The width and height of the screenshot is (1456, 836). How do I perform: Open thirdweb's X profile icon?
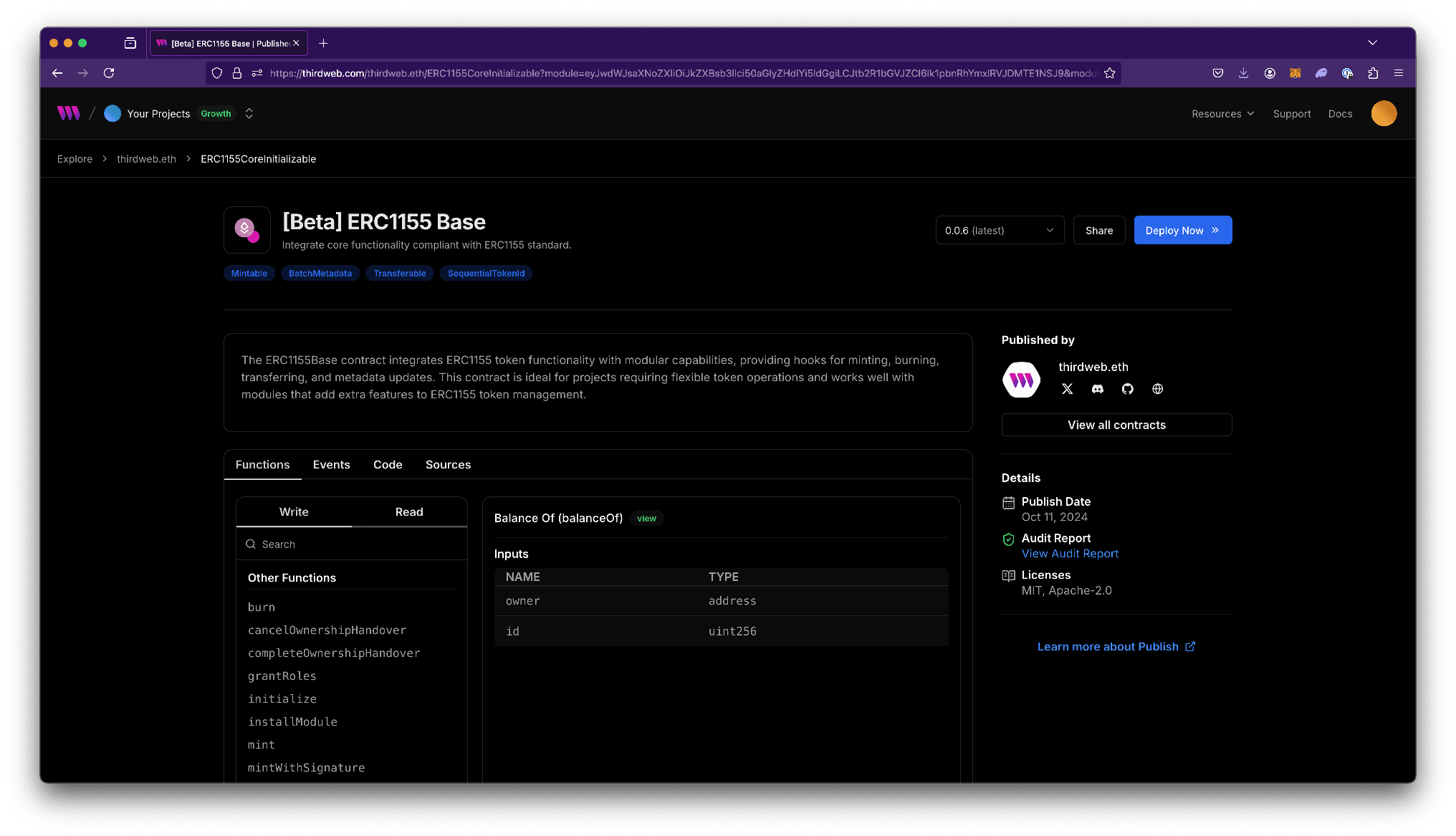pyautogui.click(x=1067, y=389)
